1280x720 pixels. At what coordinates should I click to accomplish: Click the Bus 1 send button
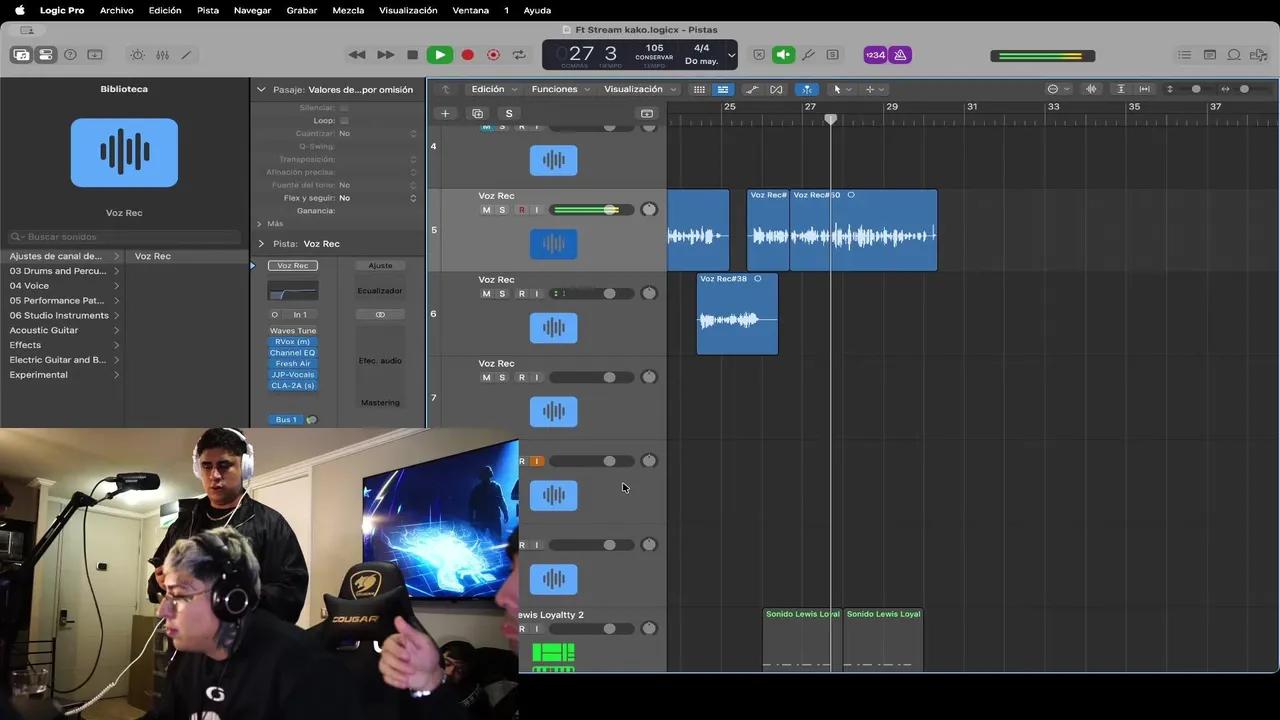286,420
